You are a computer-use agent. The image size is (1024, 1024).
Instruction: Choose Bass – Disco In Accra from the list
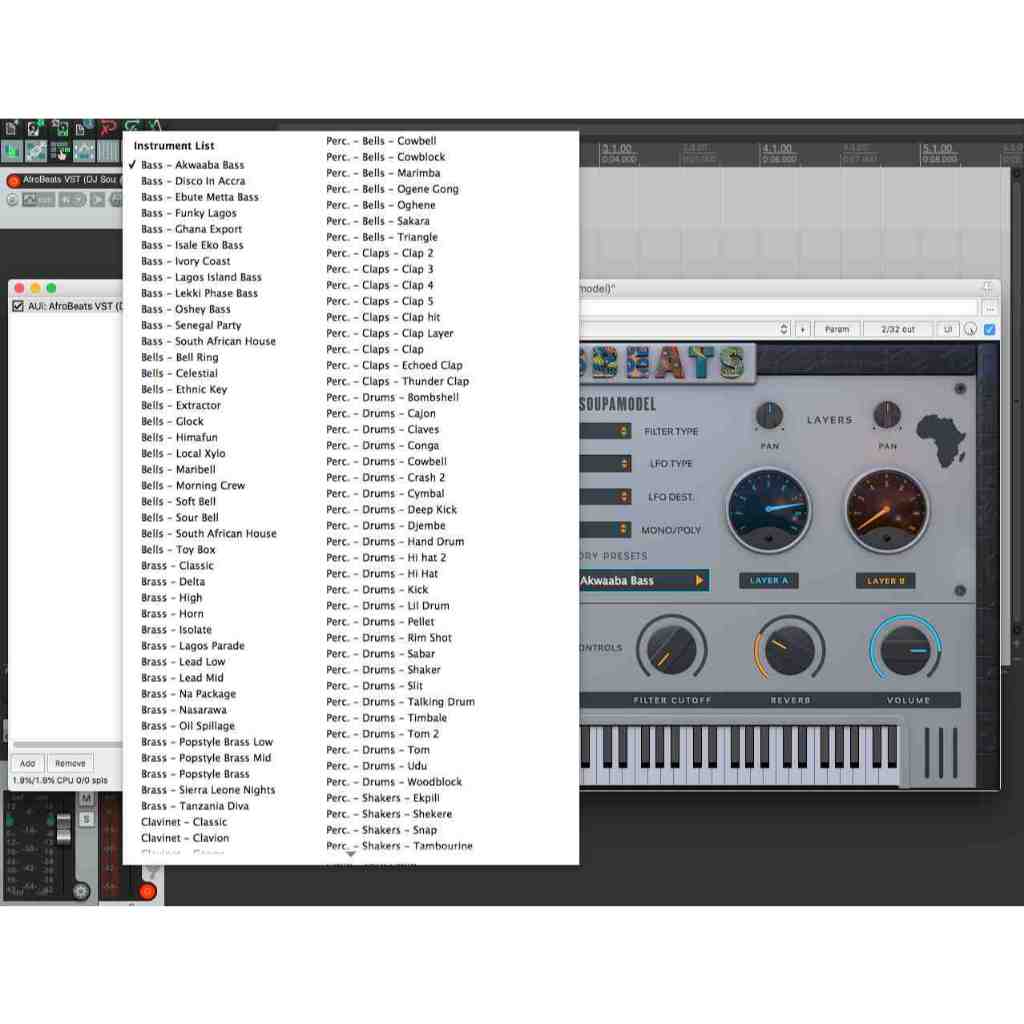193,181
